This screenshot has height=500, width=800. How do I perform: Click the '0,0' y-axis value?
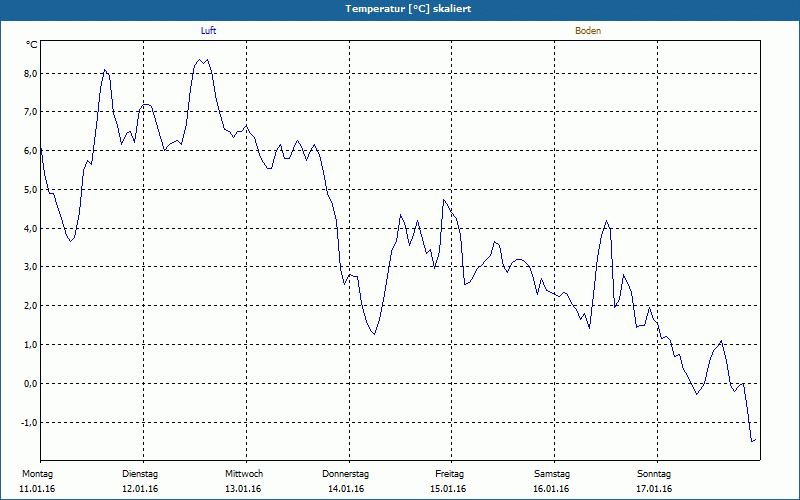point(31,384)
